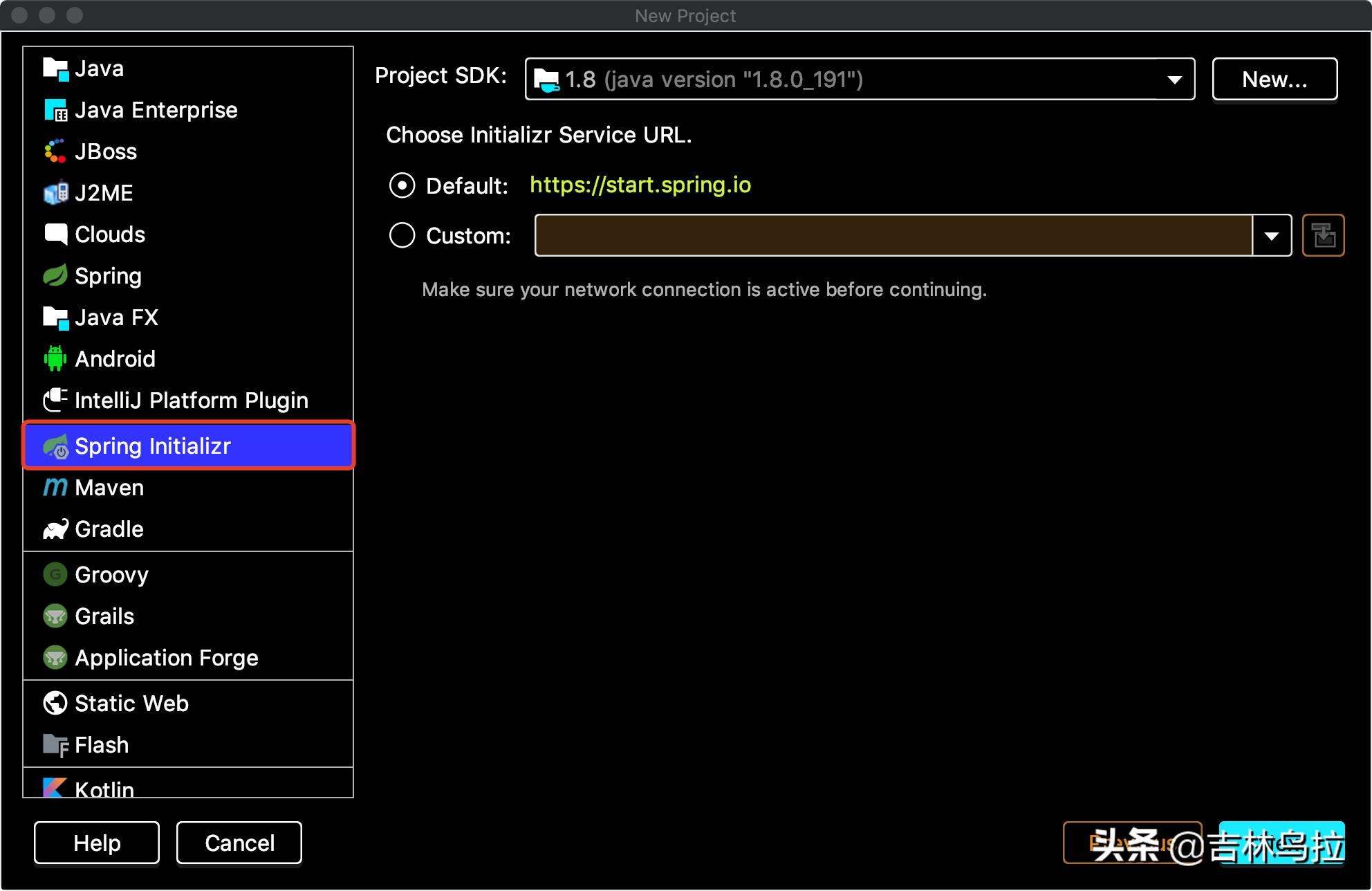Select the Default service URL radio button
1372x891 pixels.
[402, 185]
